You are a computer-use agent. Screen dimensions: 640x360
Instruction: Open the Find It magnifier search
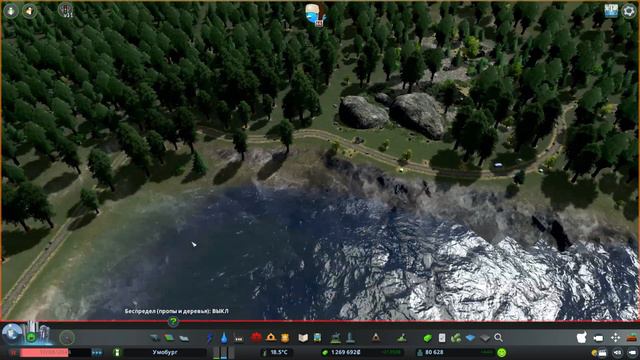[498, 338]
